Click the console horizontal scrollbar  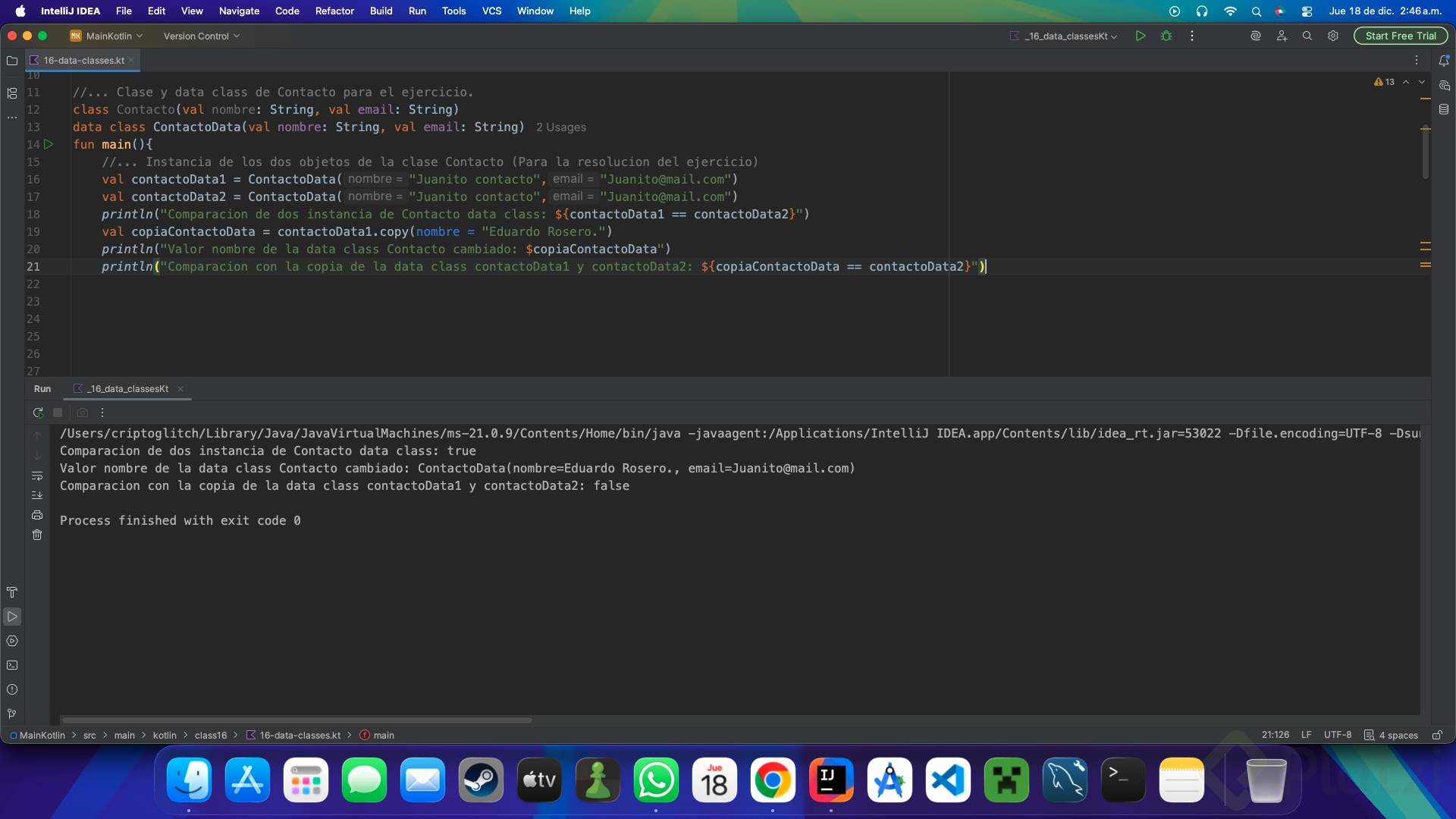(297, 720)
